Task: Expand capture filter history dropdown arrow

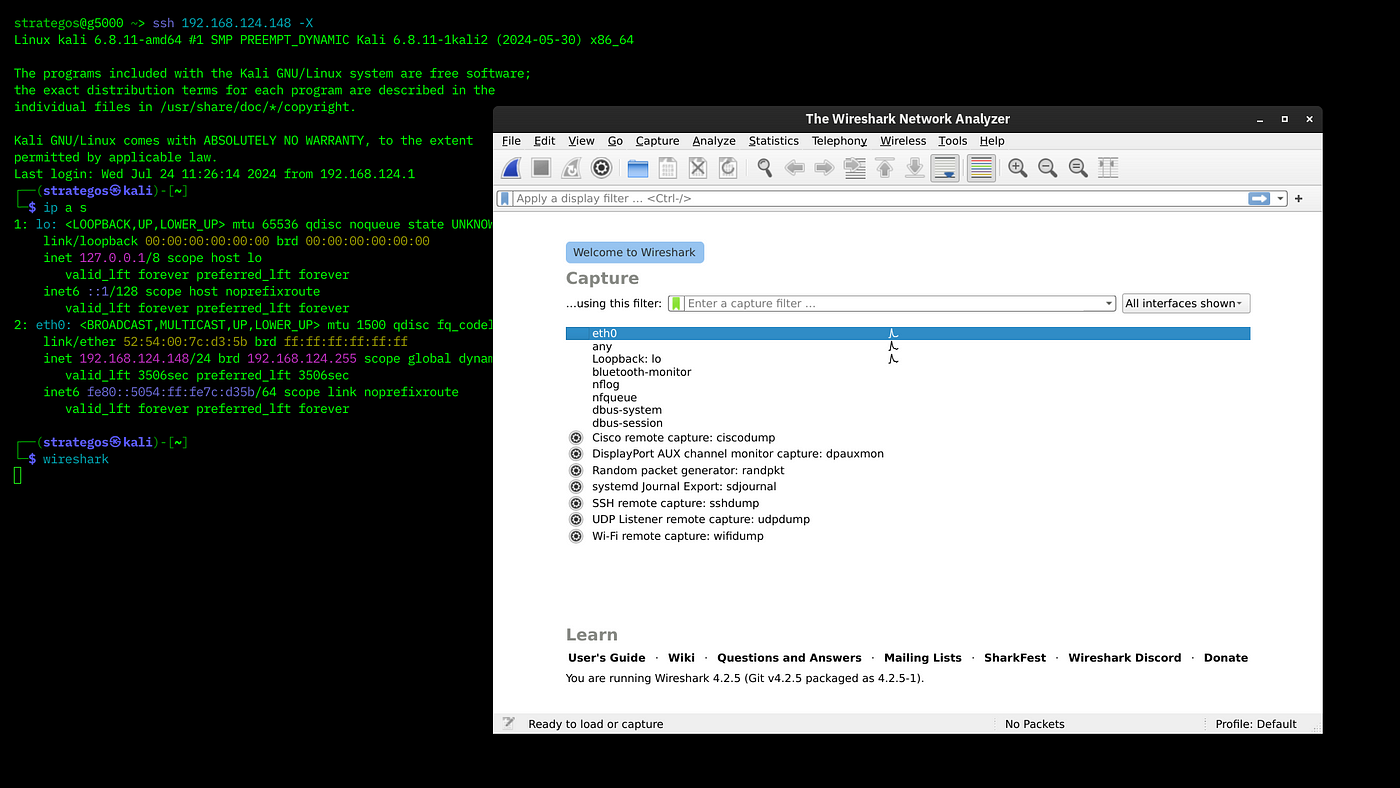Action: tap(1109, 303)
